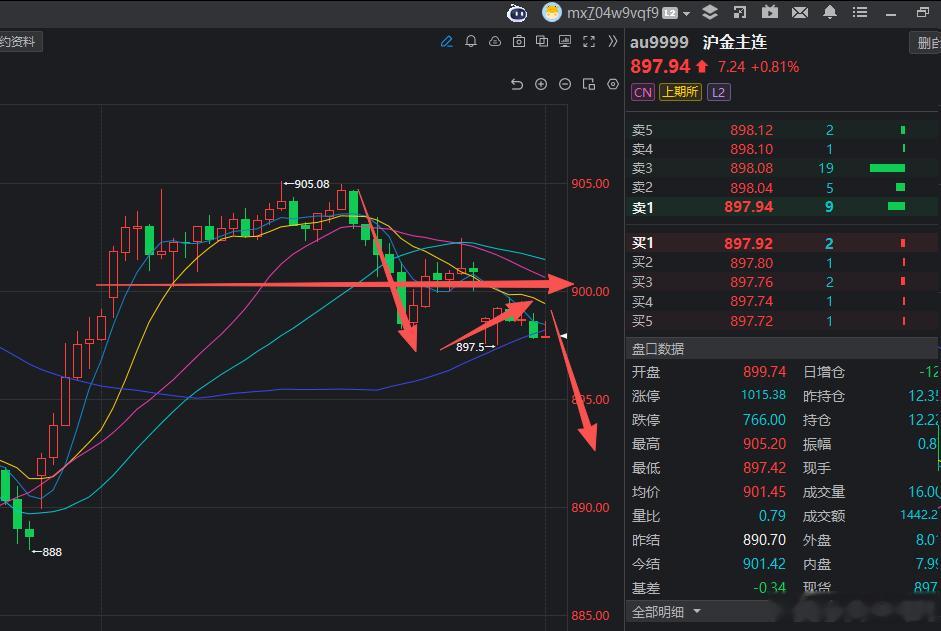This screenshot has width=941, height=631.
Task: Click the 删自 button
Action: point(925,43)
